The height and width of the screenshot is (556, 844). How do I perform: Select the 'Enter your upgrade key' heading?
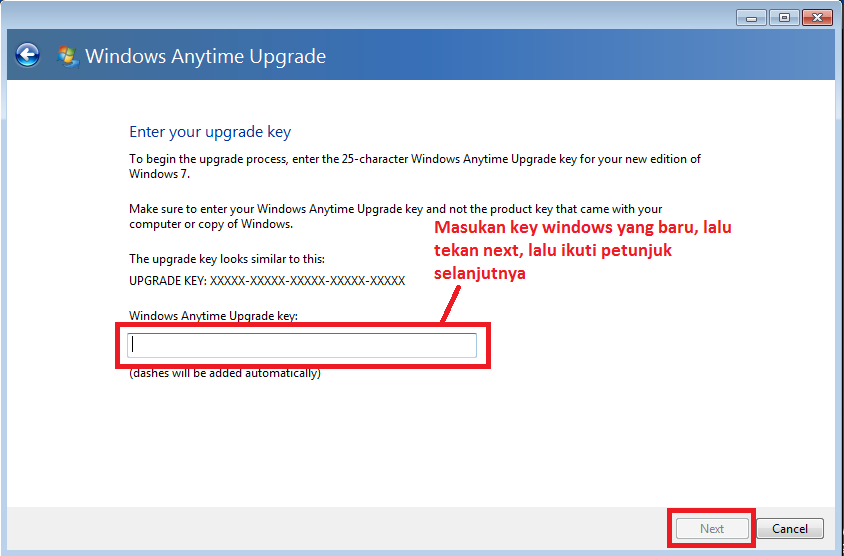click(210, 132)
